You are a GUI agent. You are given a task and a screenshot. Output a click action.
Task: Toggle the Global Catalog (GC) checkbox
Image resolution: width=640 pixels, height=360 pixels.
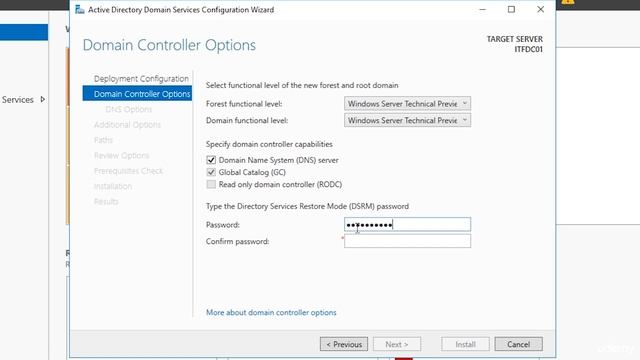(211, 172)
